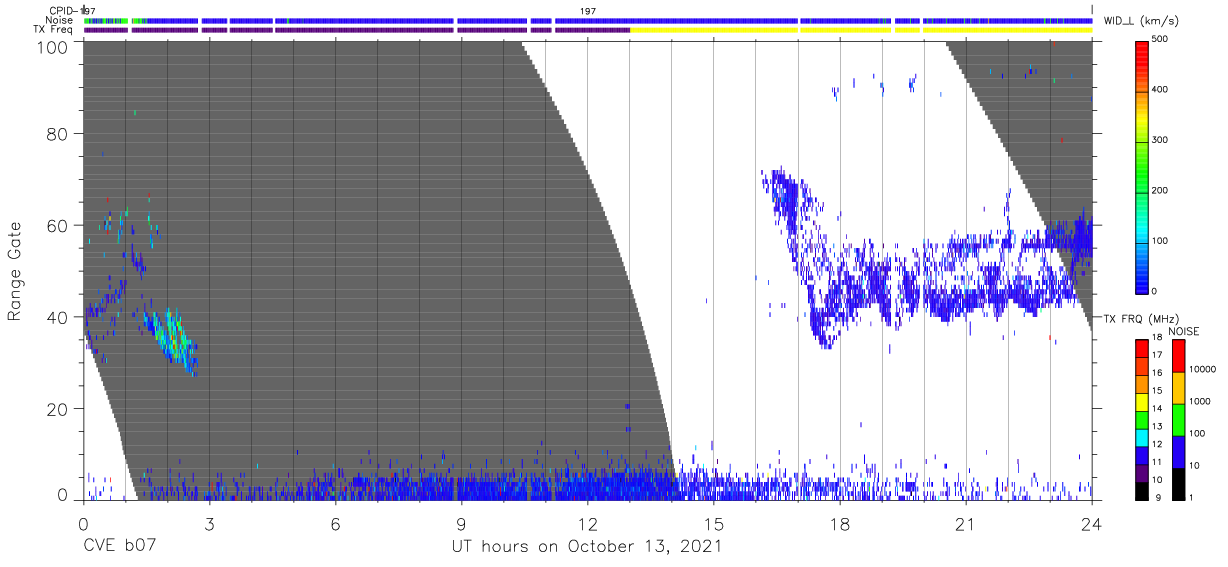
Task: Click the 200 tick on the WID colorbar
Action: click(x=1160, y=190)
